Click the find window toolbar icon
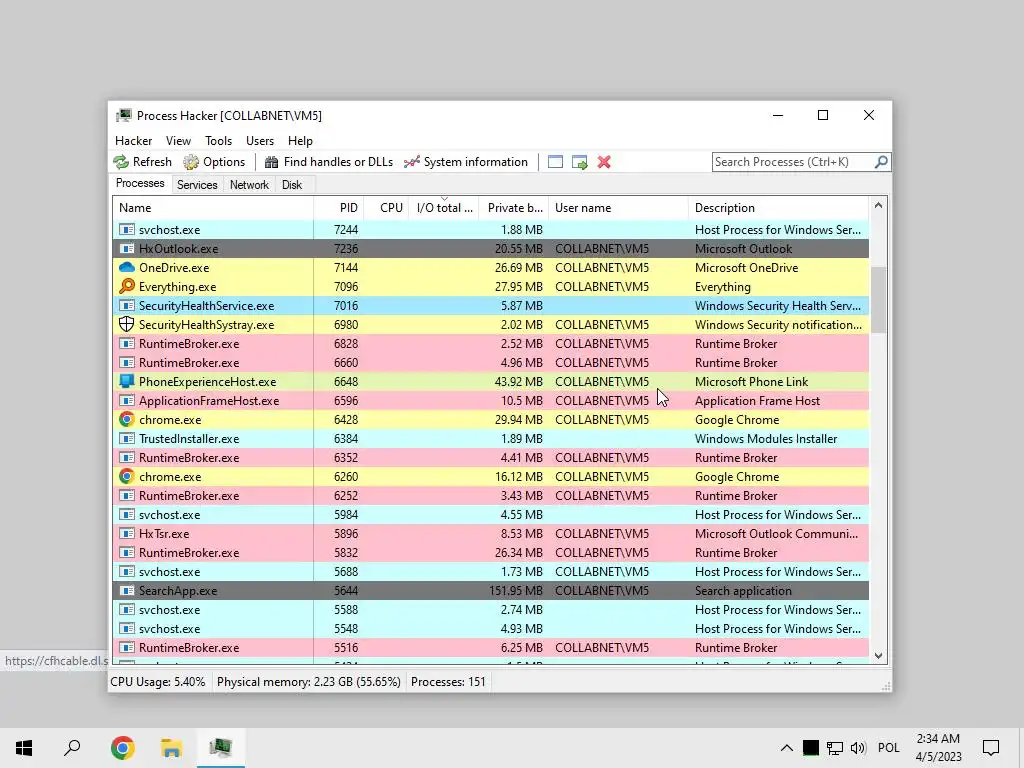Image resolution: width=1024 pixels, height=768 pixels. click(555, 162)
